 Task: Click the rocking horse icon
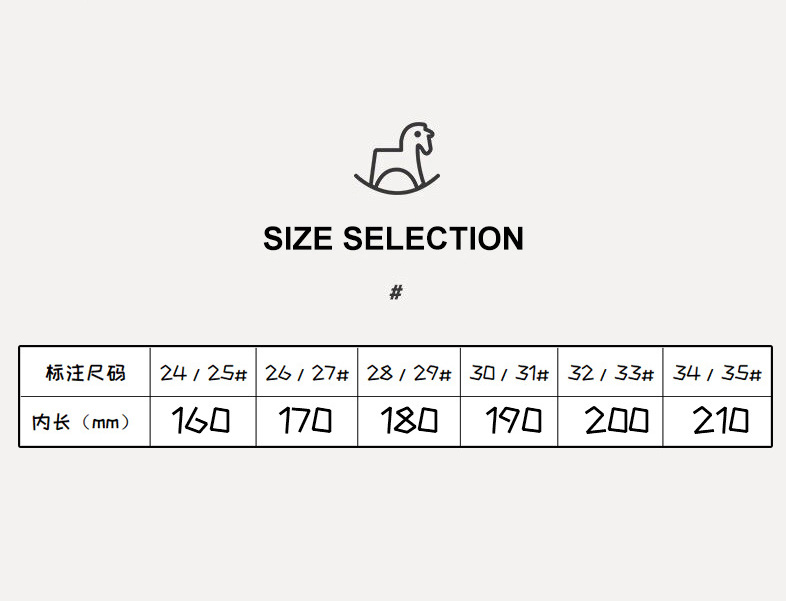(397, 158)
